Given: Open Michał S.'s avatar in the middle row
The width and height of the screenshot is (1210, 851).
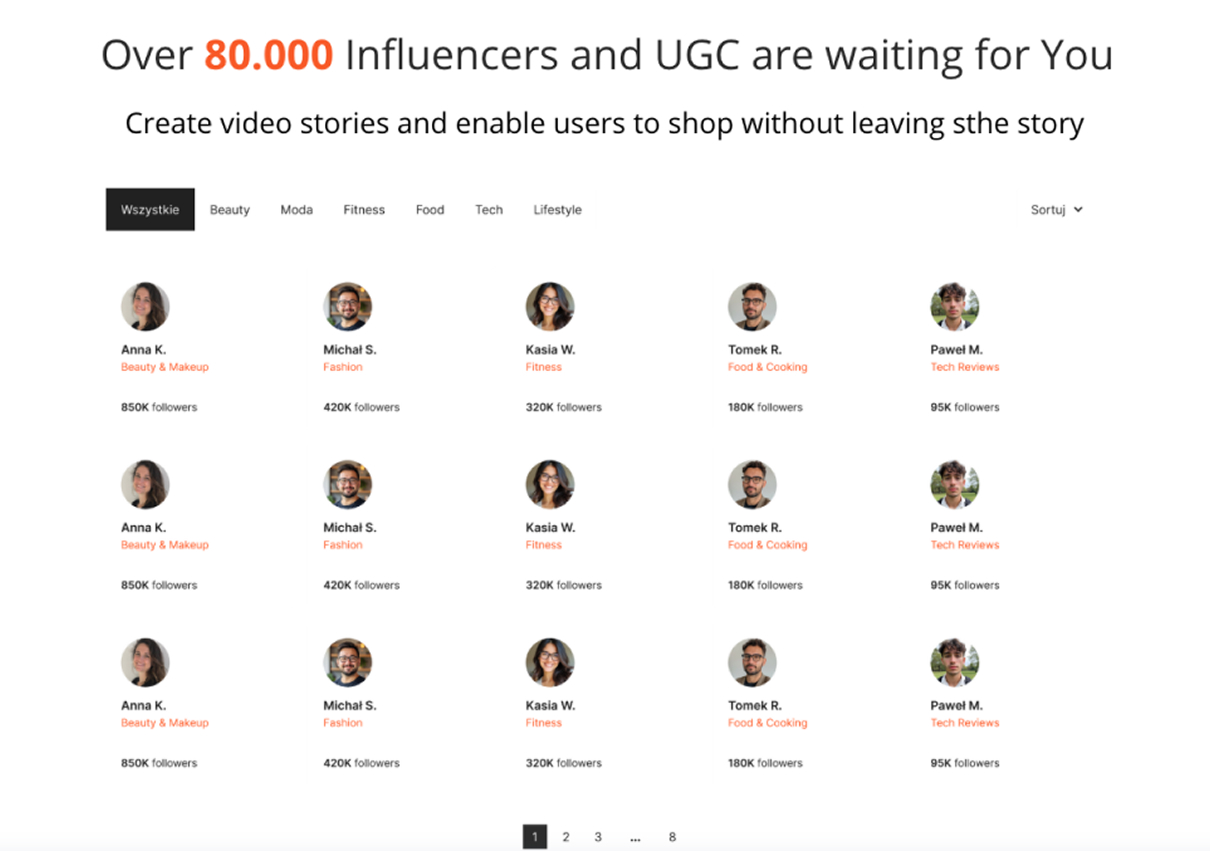Looking at the screenshot, I should (x=348, y=484).
